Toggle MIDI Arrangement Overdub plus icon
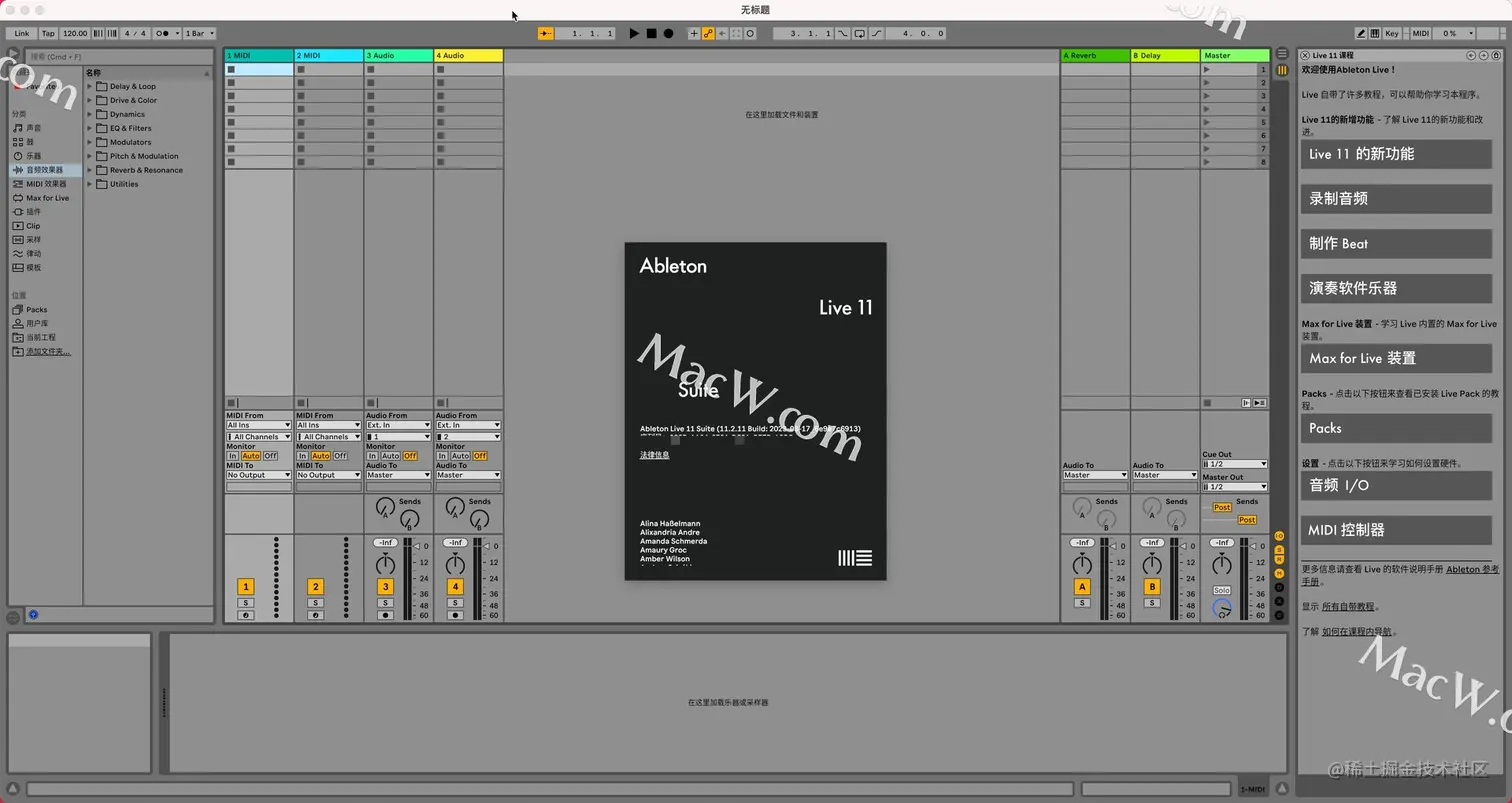The image size is (1512, 803). click(694, 33)
